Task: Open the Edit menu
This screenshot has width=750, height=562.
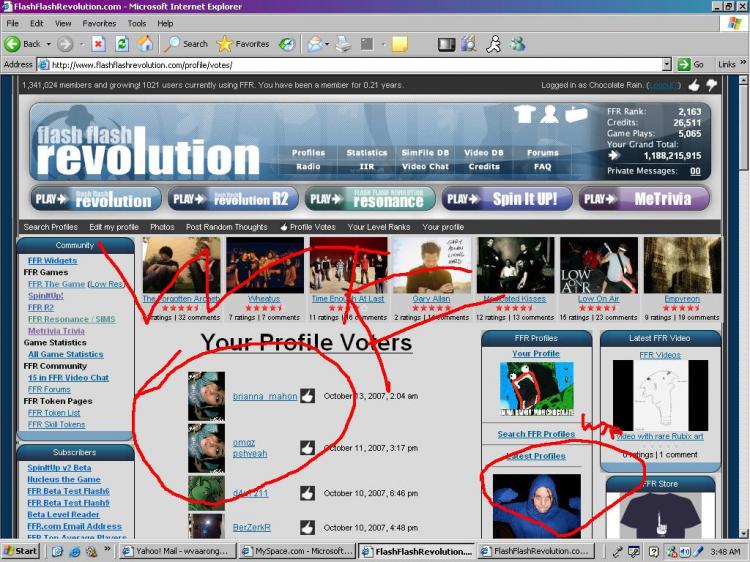Action: click(36, 23)
